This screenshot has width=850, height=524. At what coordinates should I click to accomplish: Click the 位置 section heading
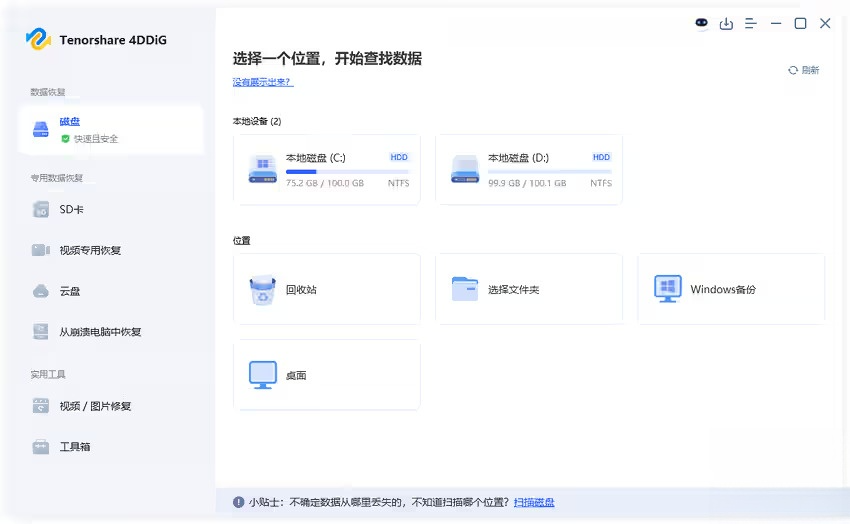click(x=242, y=241)
